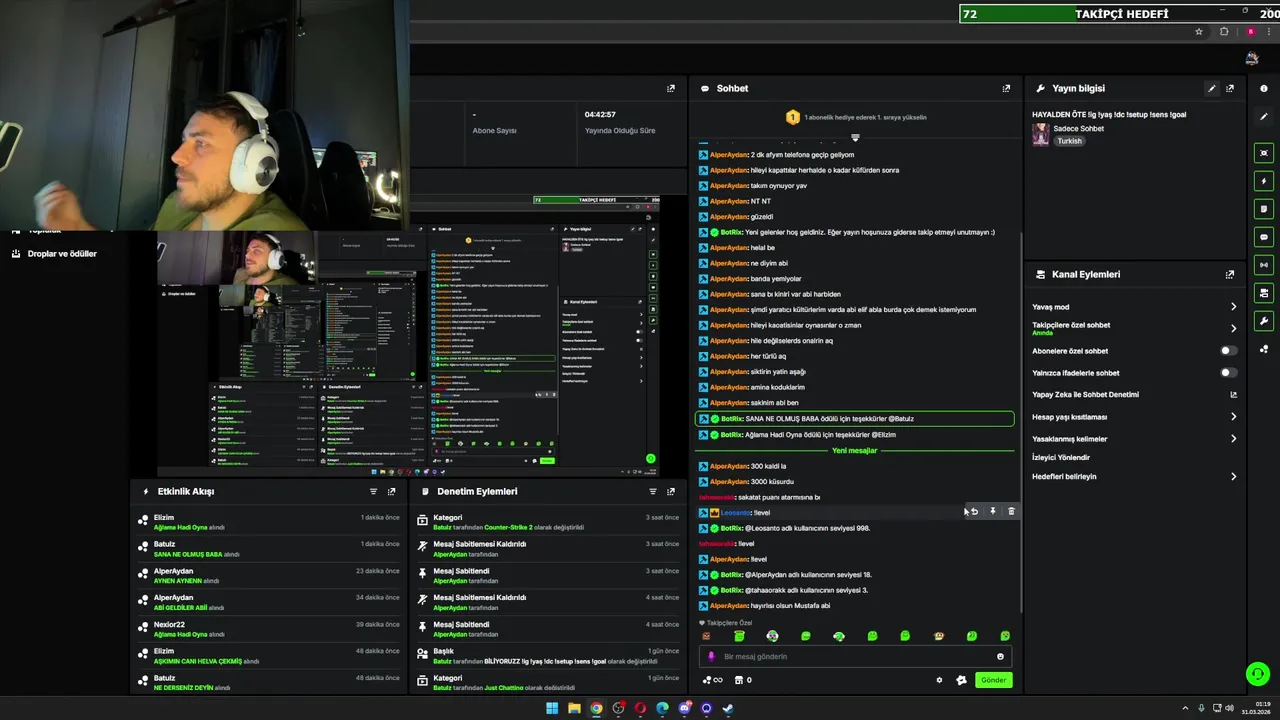
Task: Collapse the top gifter banner arrow in chat
Action: click(x=855, y=137)
